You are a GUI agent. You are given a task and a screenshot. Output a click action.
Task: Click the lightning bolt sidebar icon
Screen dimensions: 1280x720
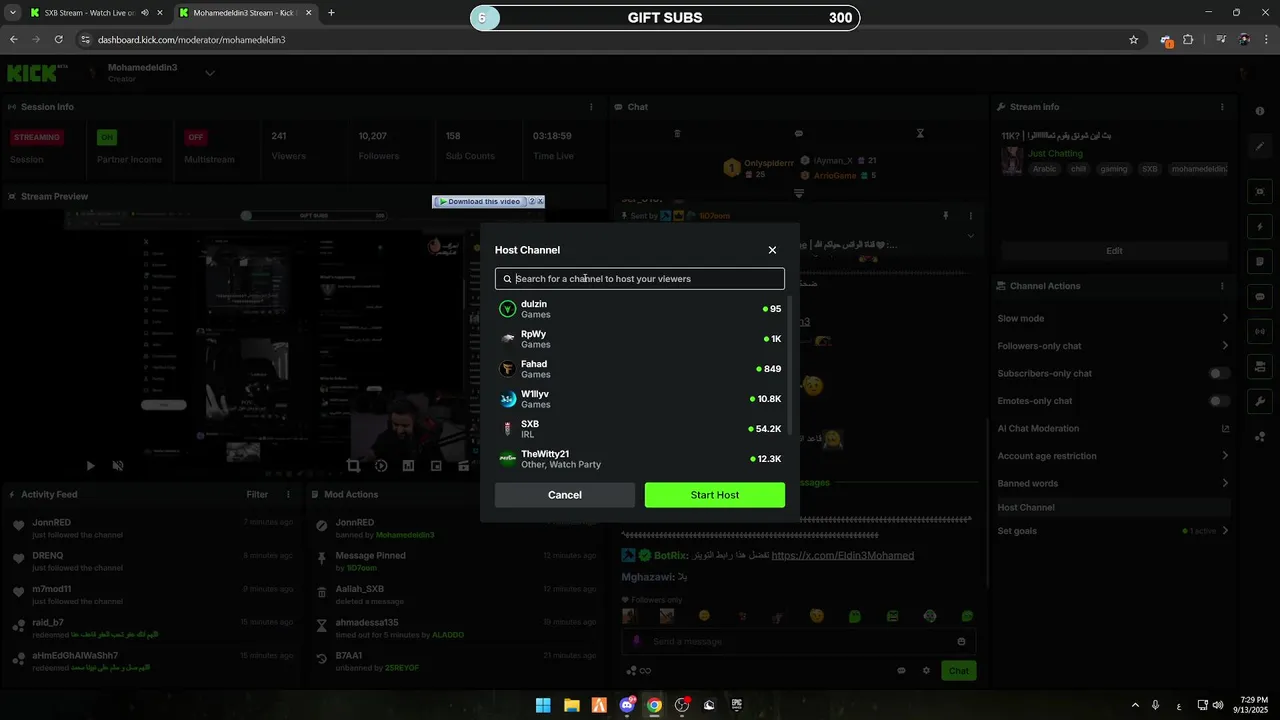coord(1260,227)
